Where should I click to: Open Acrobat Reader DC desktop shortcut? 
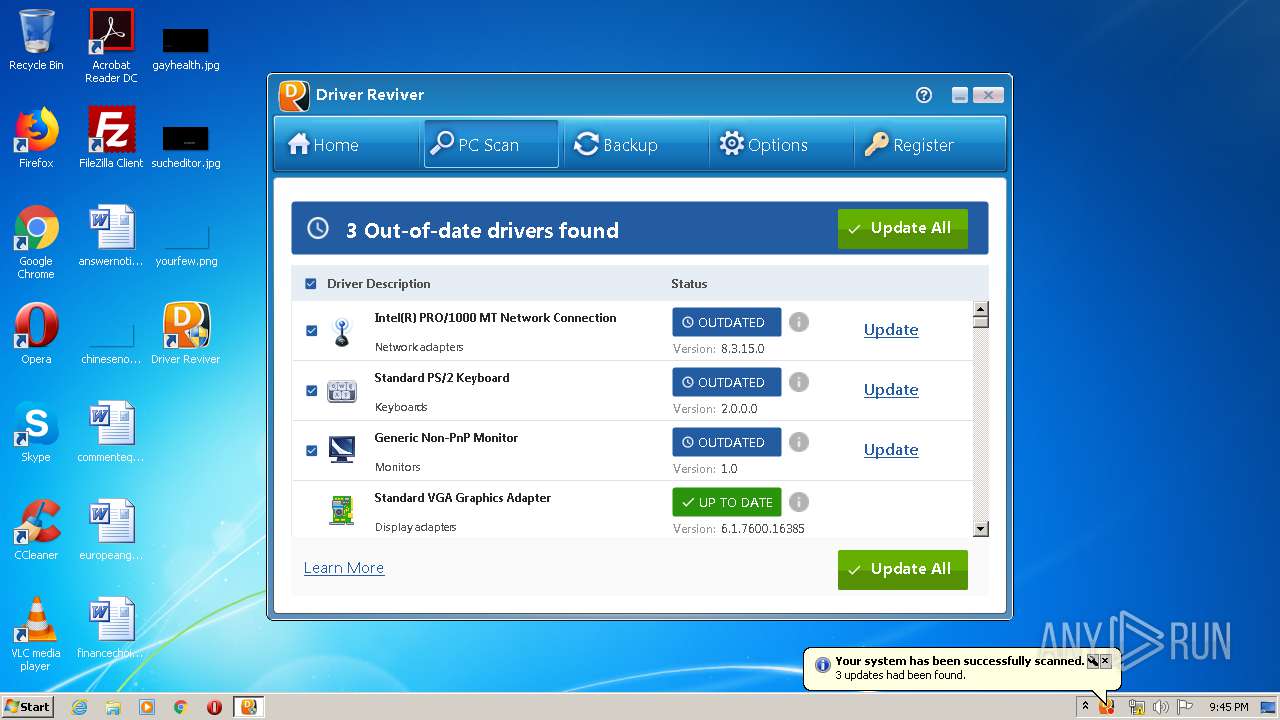pyautogui.click(x=111, y=46)
